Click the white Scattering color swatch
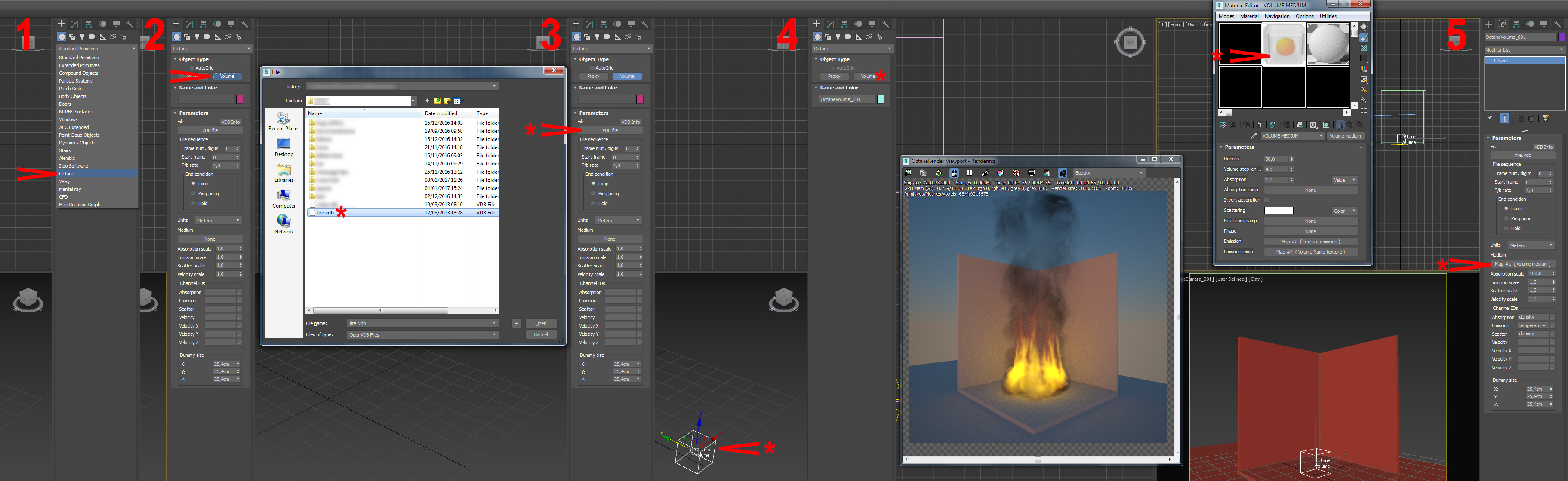1568x481 pixels. (x=1278, y=211)
